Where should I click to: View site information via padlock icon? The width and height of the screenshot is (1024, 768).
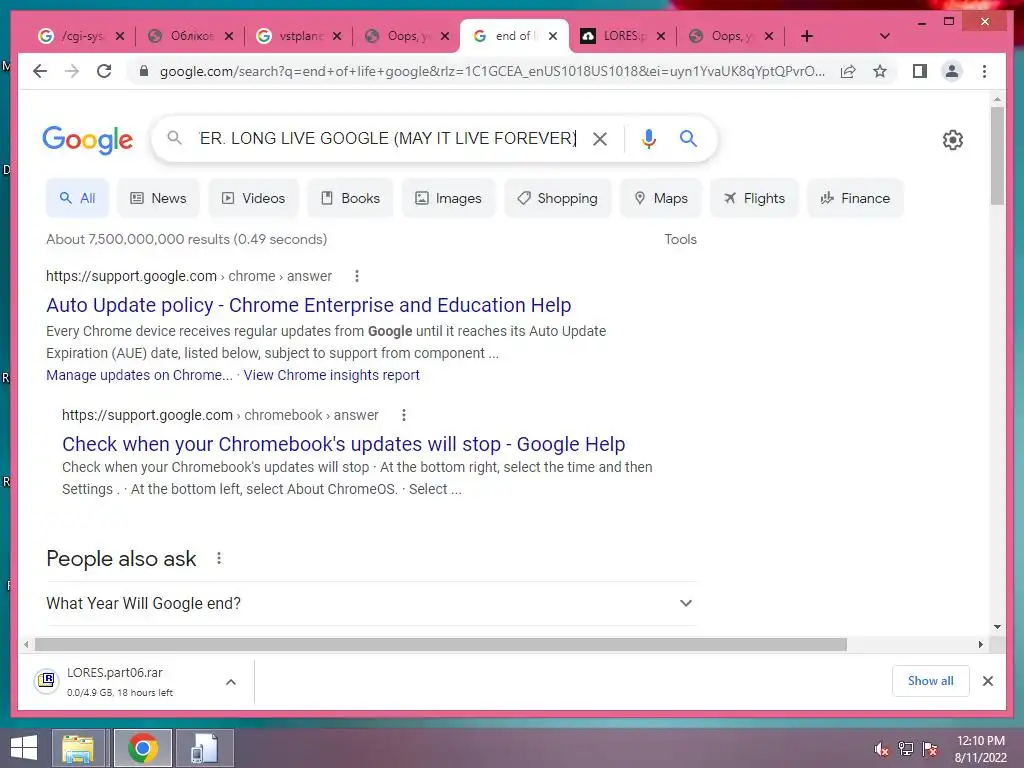pyautogui.click(x=144, y=71)
